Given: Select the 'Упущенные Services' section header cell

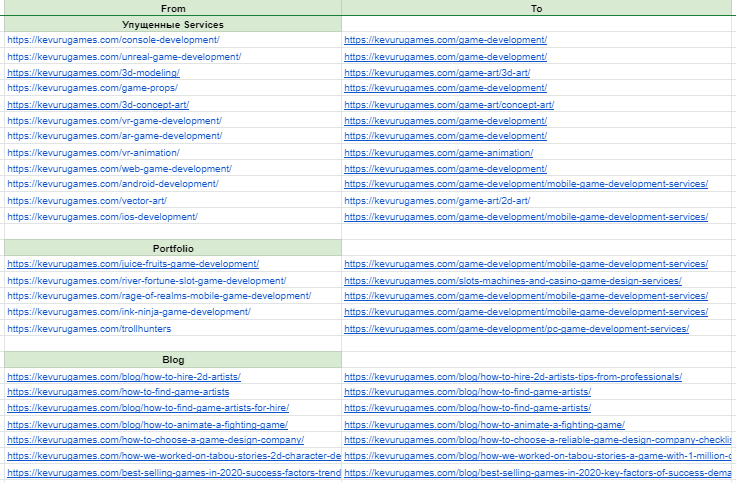Looking at the screenshot, I should (x=173, y=24).
